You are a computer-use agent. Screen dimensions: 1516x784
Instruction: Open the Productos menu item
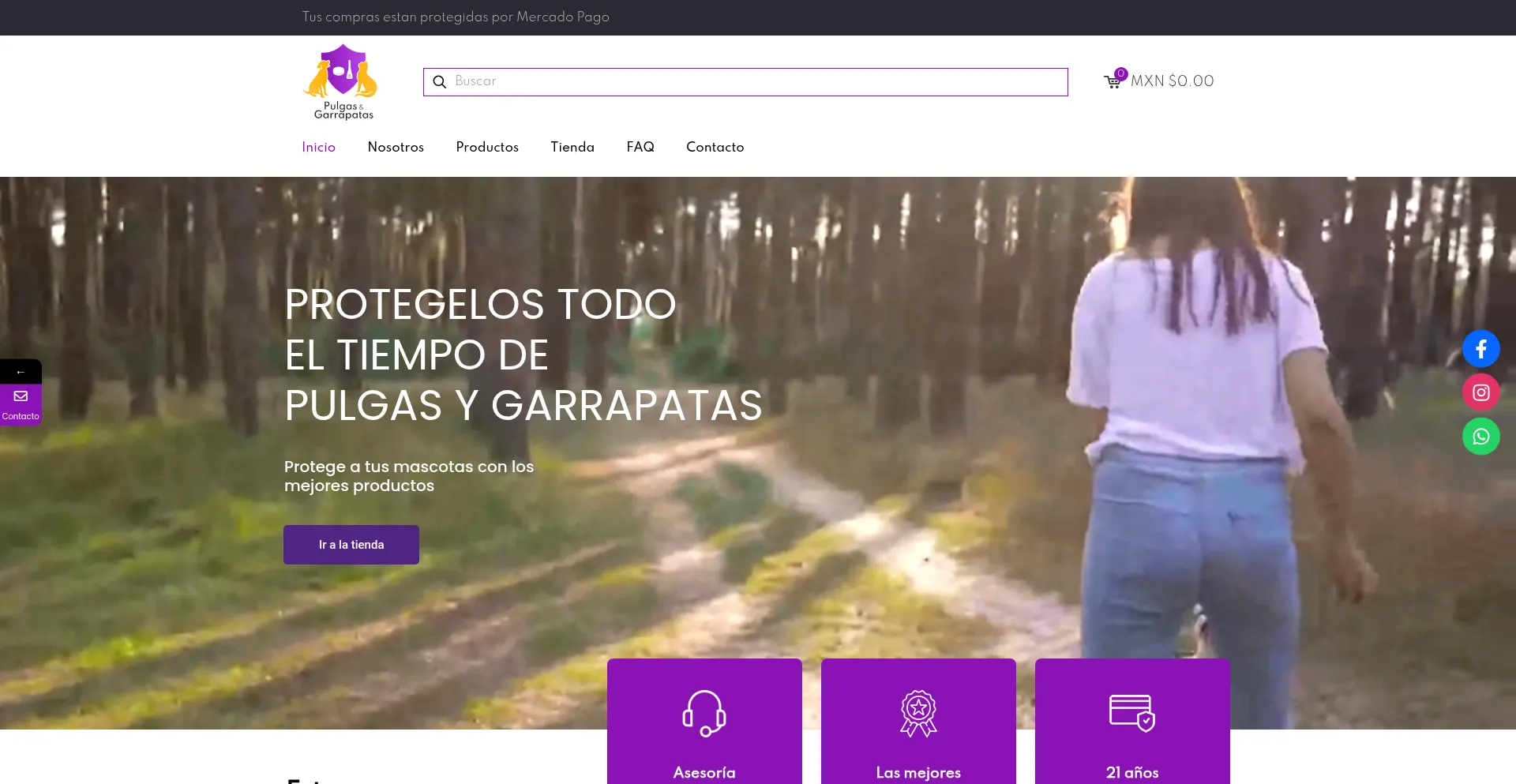click(x=487, y=147)
